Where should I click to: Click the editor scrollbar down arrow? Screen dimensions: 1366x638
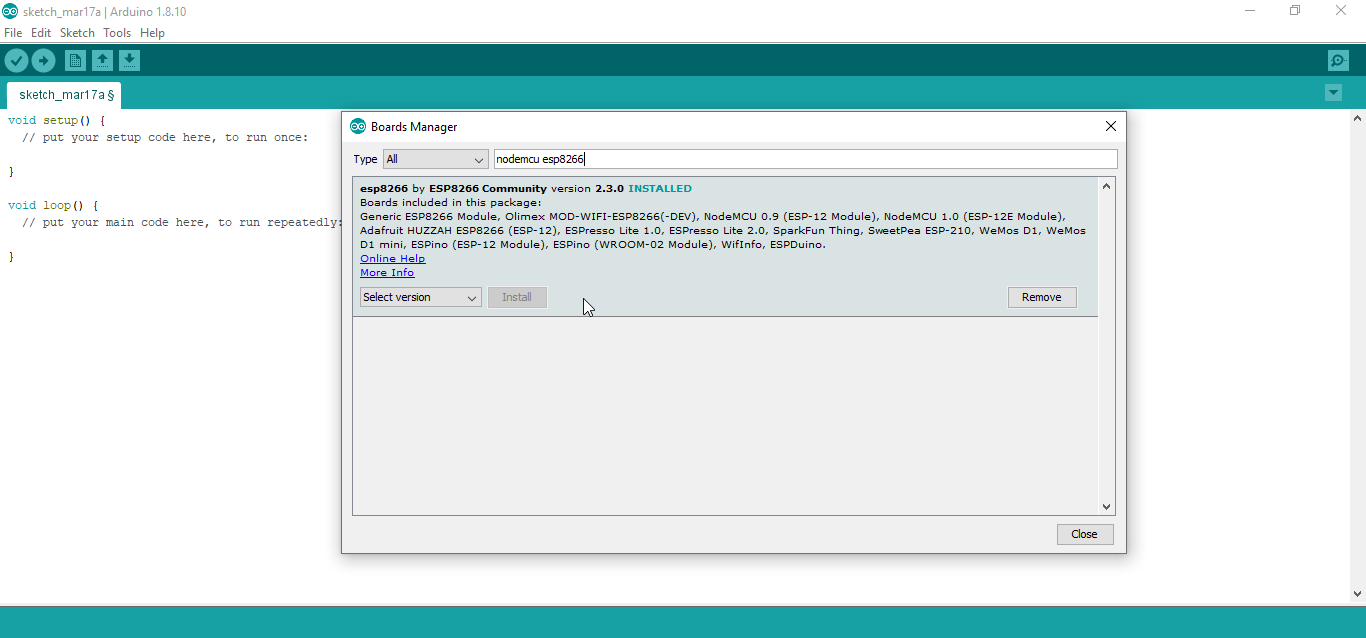[x=1357, y=594]
